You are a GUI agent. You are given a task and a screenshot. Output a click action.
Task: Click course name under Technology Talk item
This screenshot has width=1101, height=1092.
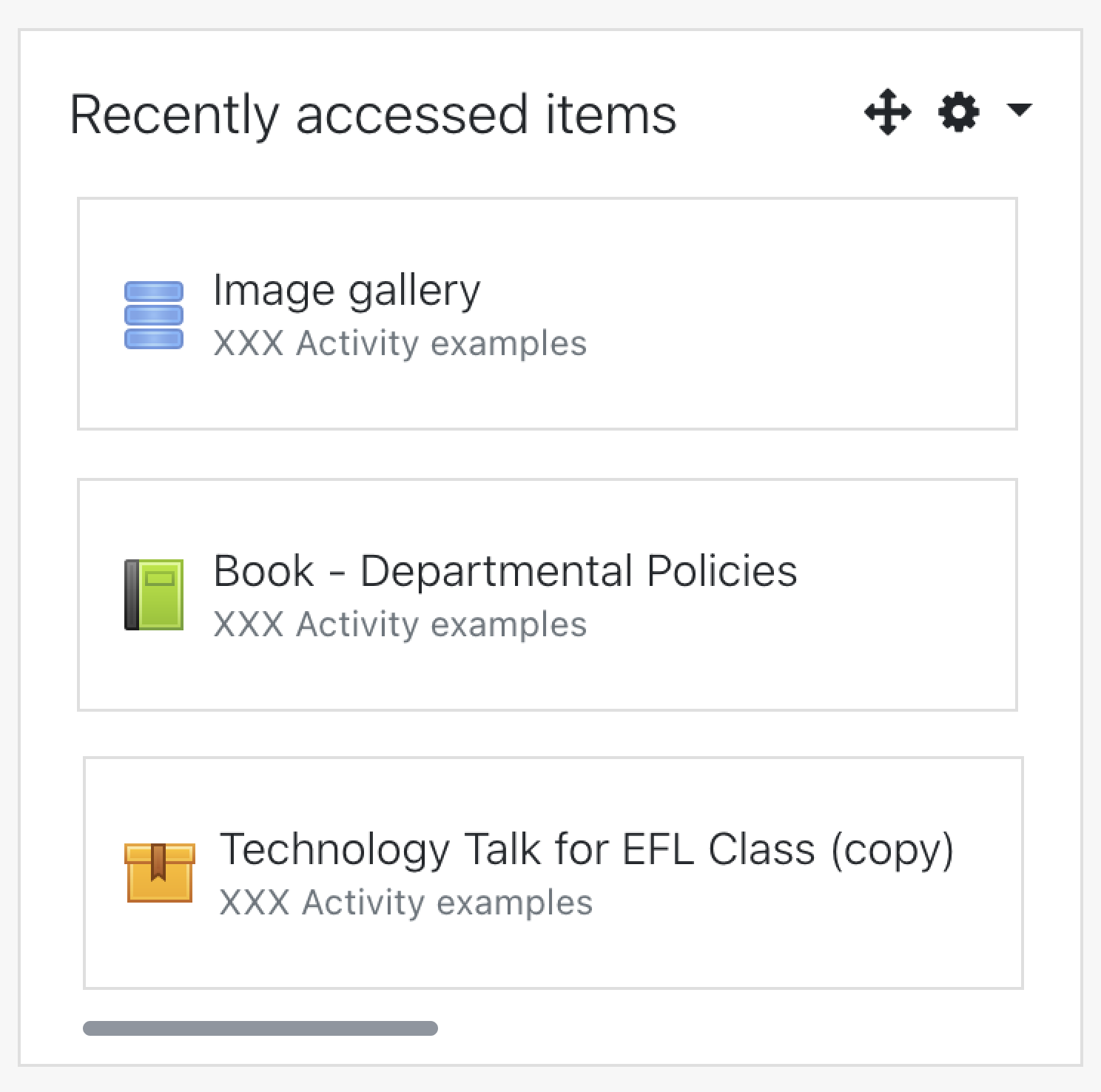[x=405, y=903]
